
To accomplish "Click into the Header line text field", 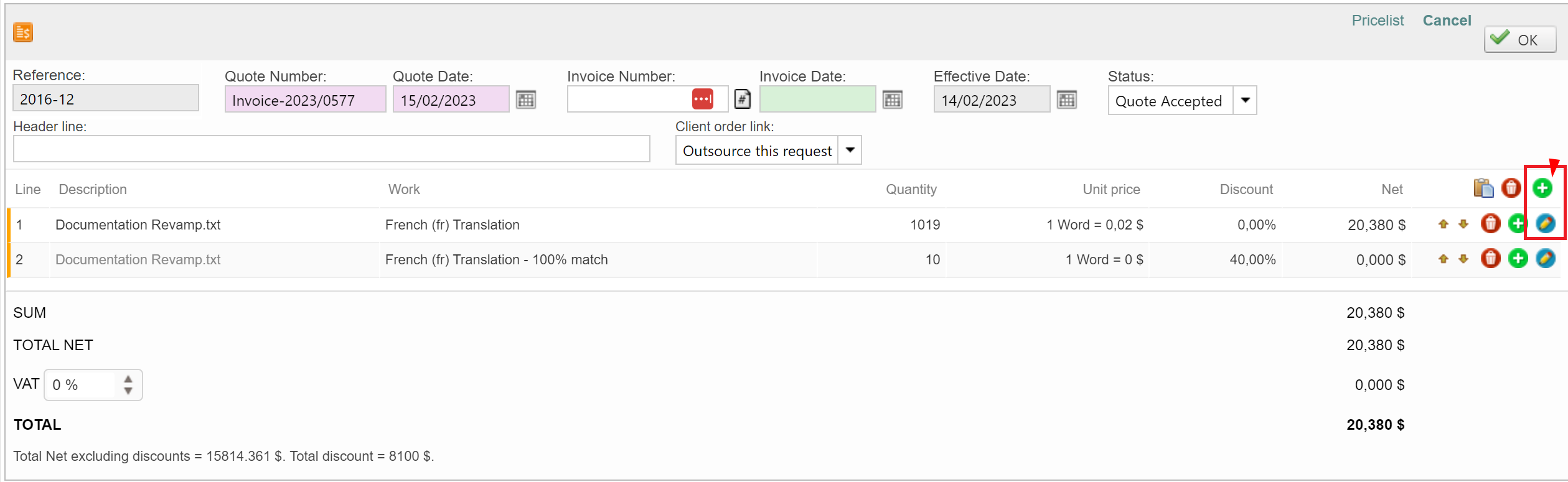I will coord(331,149).
